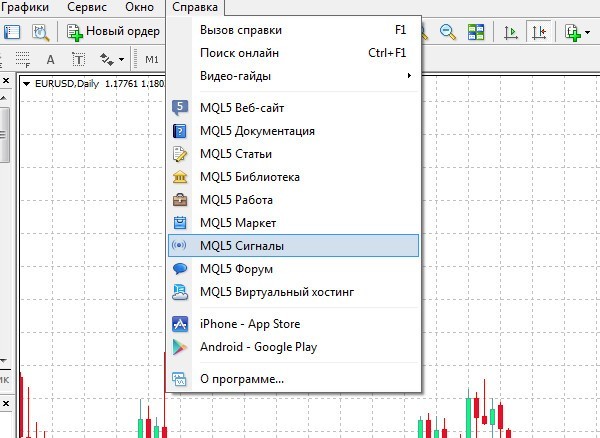Open the arrows tool dropdown arrow
600x438 pixels.
click(x=121, y=60)
